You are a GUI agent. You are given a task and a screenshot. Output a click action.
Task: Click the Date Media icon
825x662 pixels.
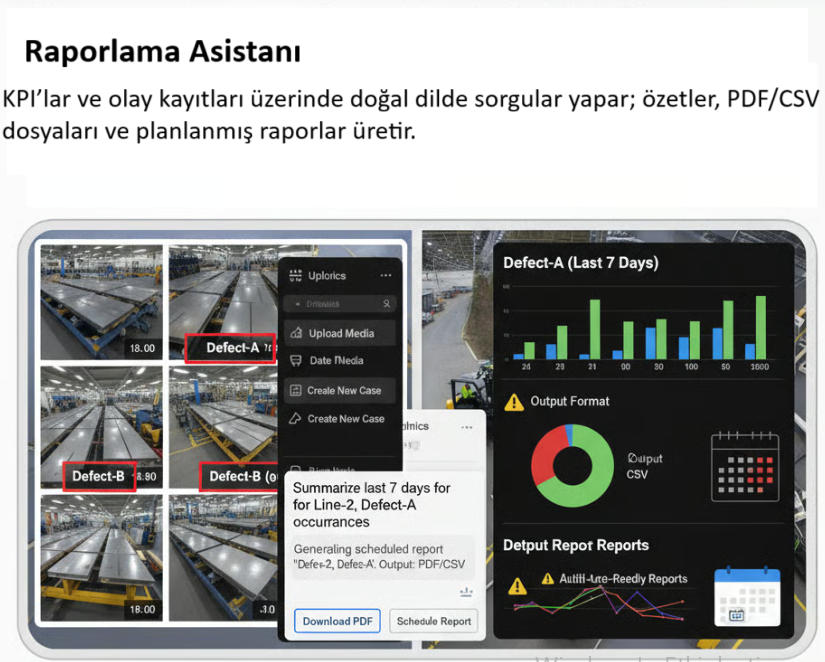296,360
